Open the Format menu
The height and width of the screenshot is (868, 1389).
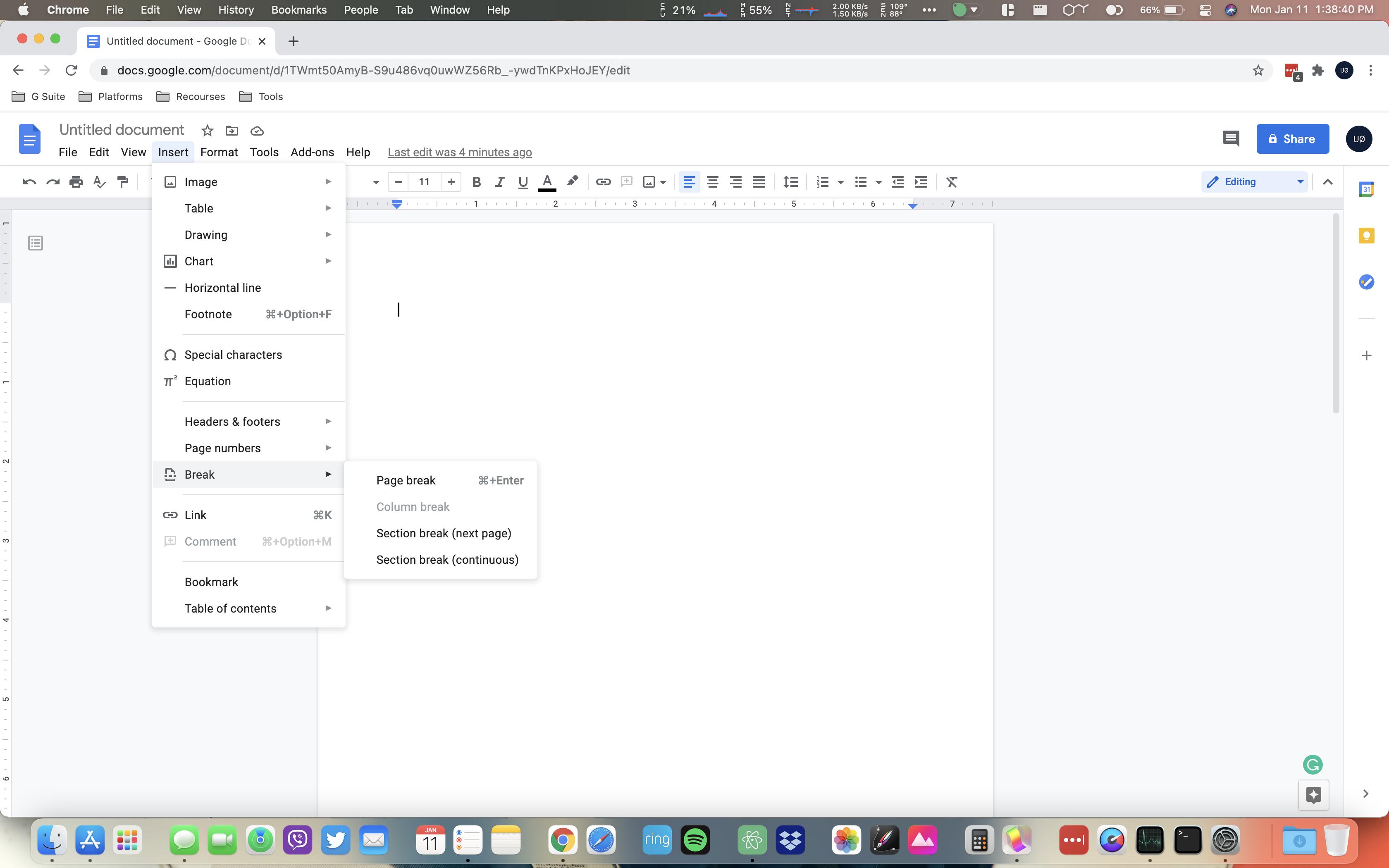tap(219, 152)
